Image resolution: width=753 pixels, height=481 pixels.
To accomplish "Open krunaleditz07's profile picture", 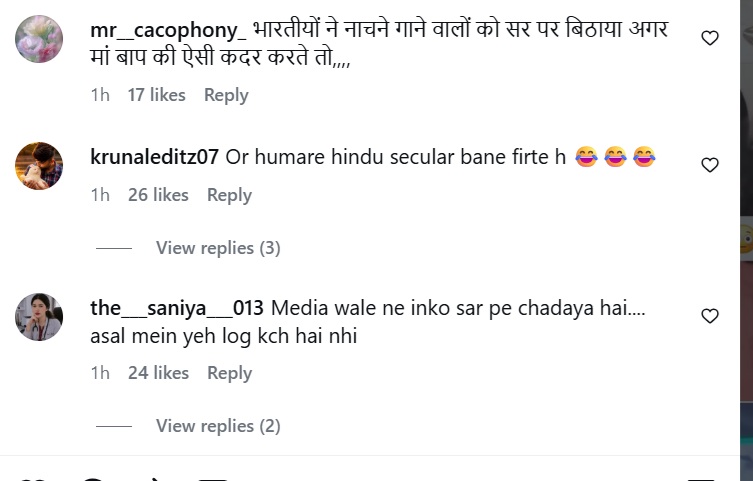I will (x=39, y=166).
